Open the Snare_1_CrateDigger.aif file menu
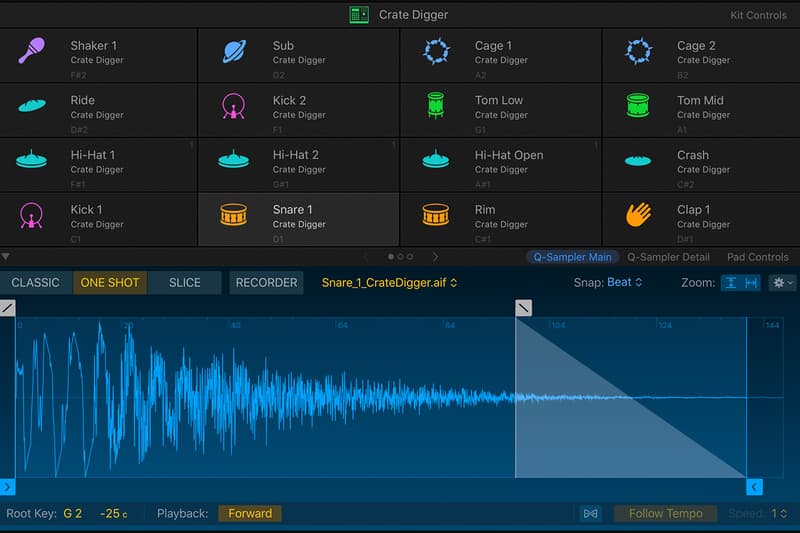The width and height of the screenshot is (800, 533). click(x=389, y=283)
